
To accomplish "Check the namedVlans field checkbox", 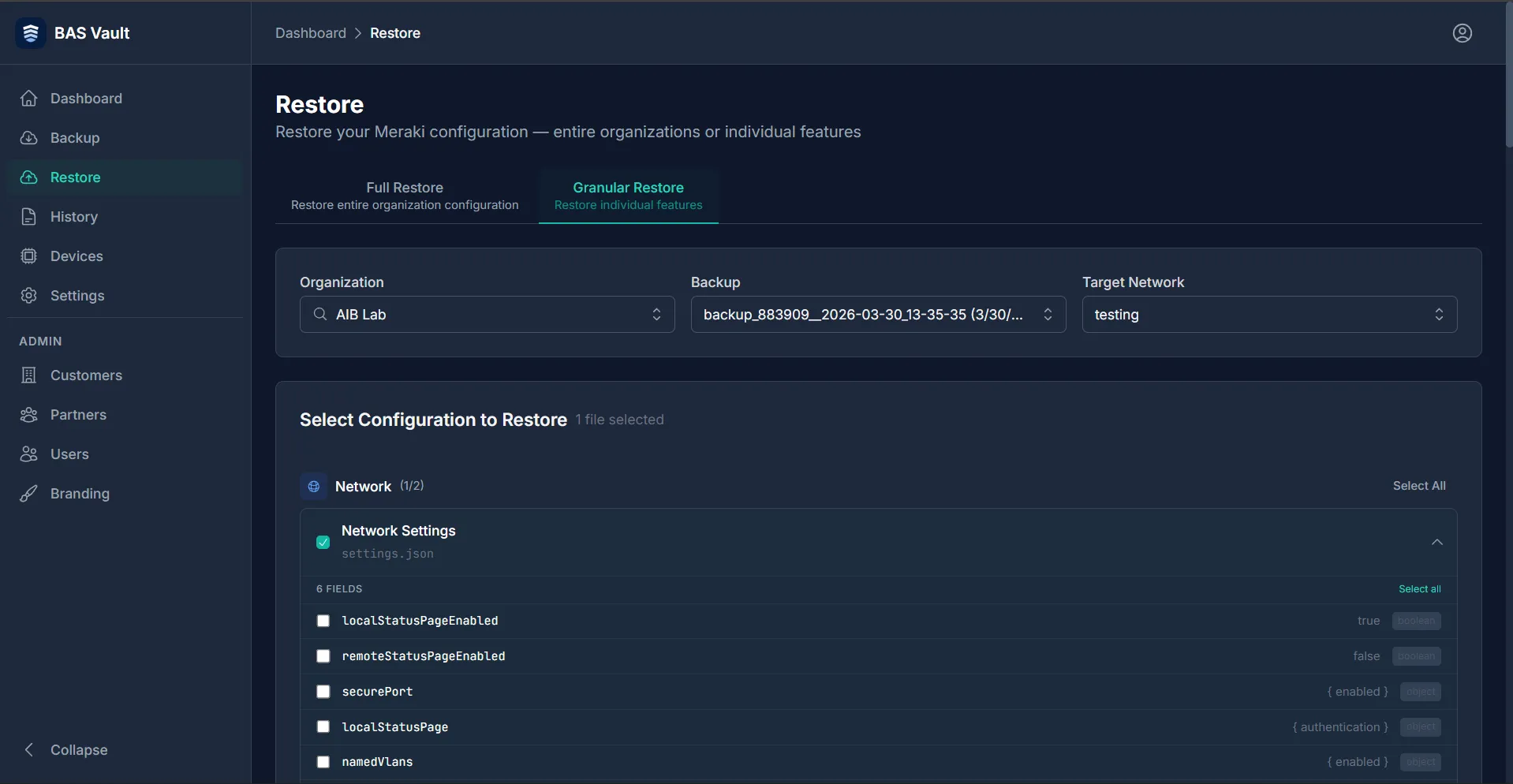I will point(323,762).
